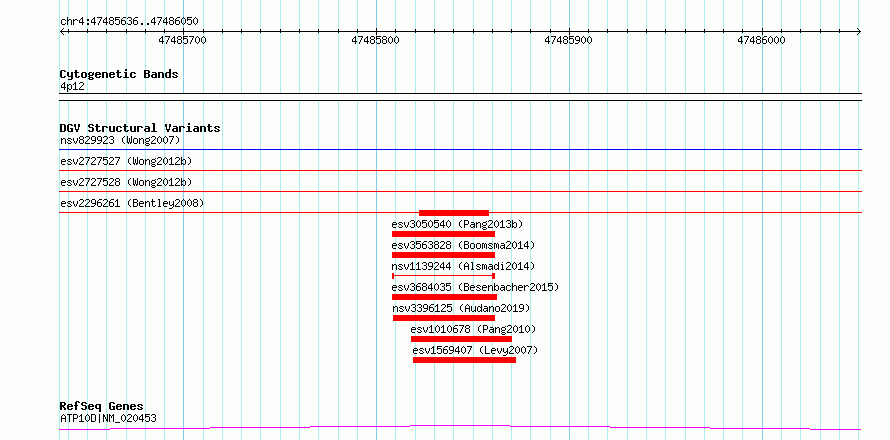Open variant esv2296261 (Bentley2008)

coord(132,203)
